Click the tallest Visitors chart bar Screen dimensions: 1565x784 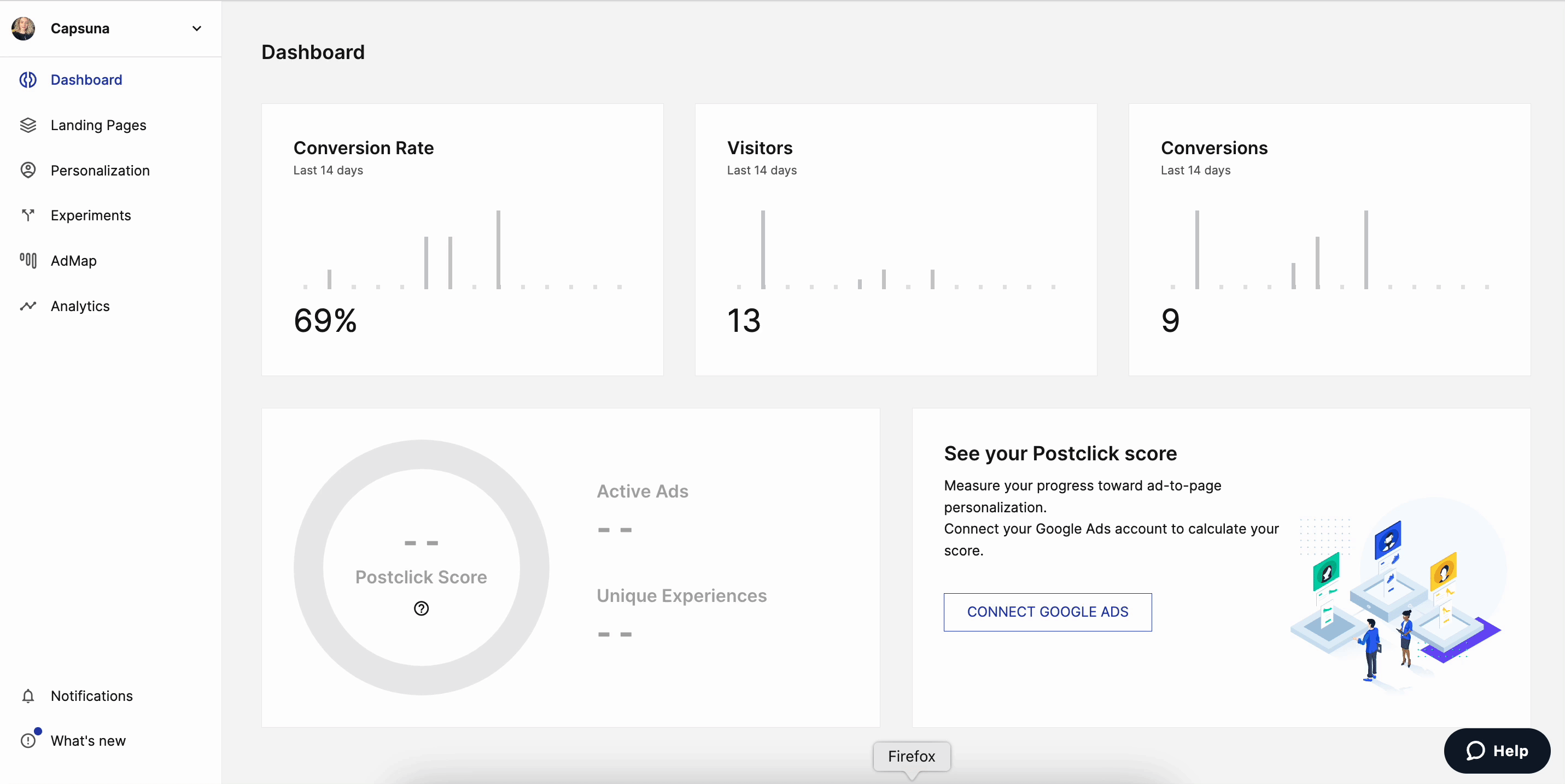763,249
